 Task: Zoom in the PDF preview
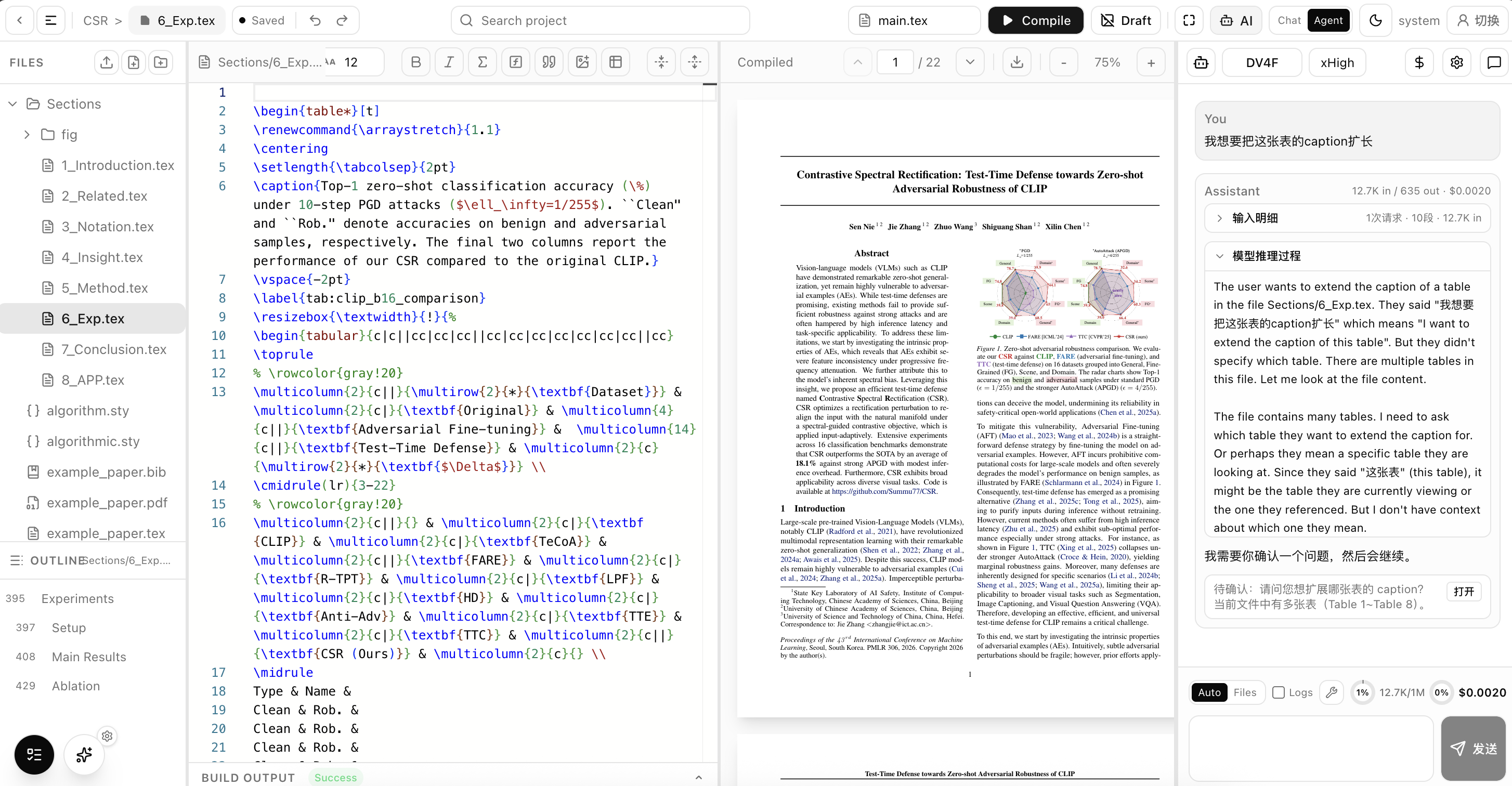1151,62
